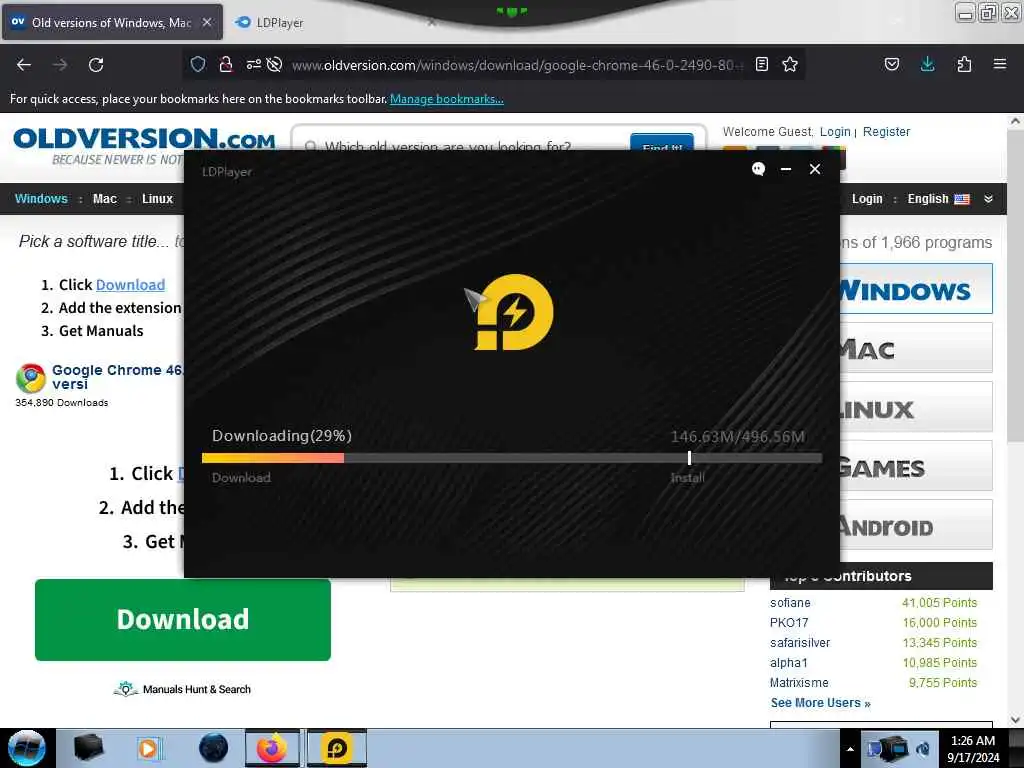Screen dimensions: 1024x768
Task: Open the LDPlayer installer feedback chat icon
Action: pos(758,169)
